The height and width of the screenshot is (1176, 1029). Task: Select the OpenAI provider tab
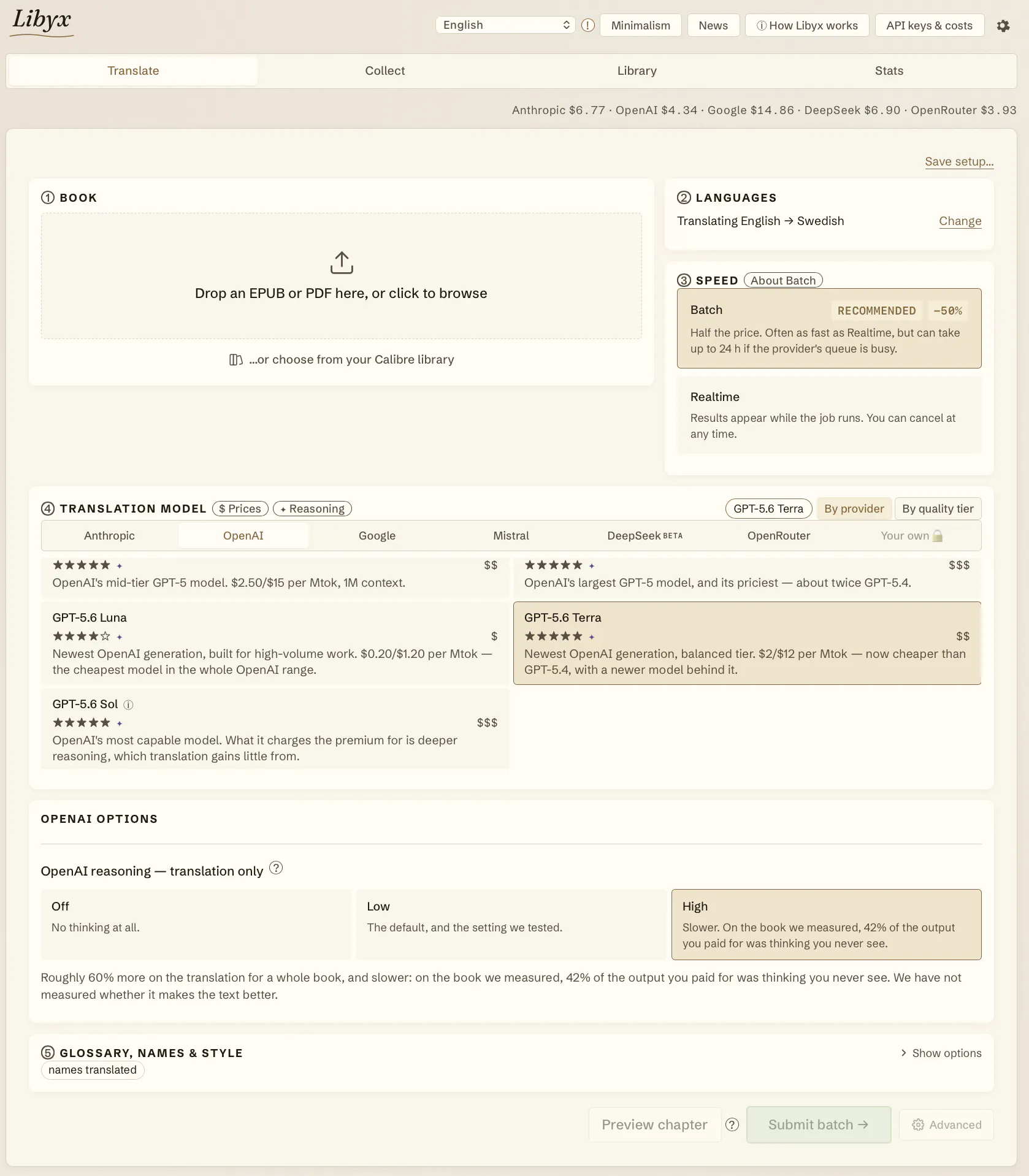243,535
